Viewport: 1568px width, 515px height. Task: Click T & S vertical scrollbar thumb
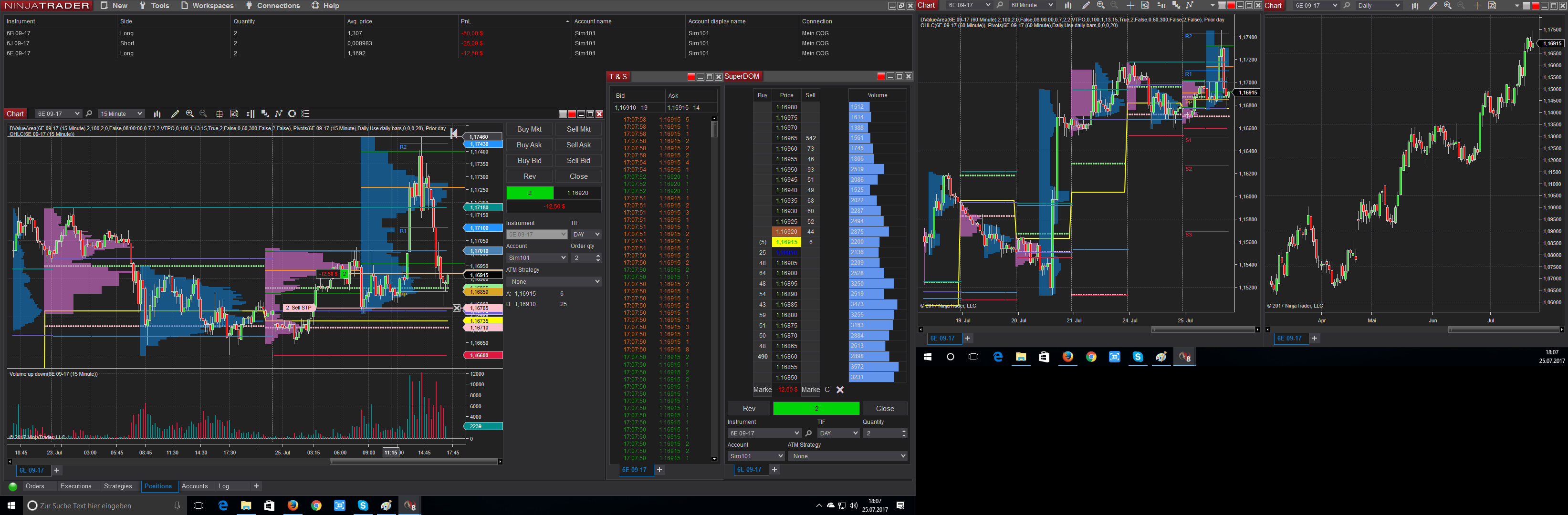714,130
